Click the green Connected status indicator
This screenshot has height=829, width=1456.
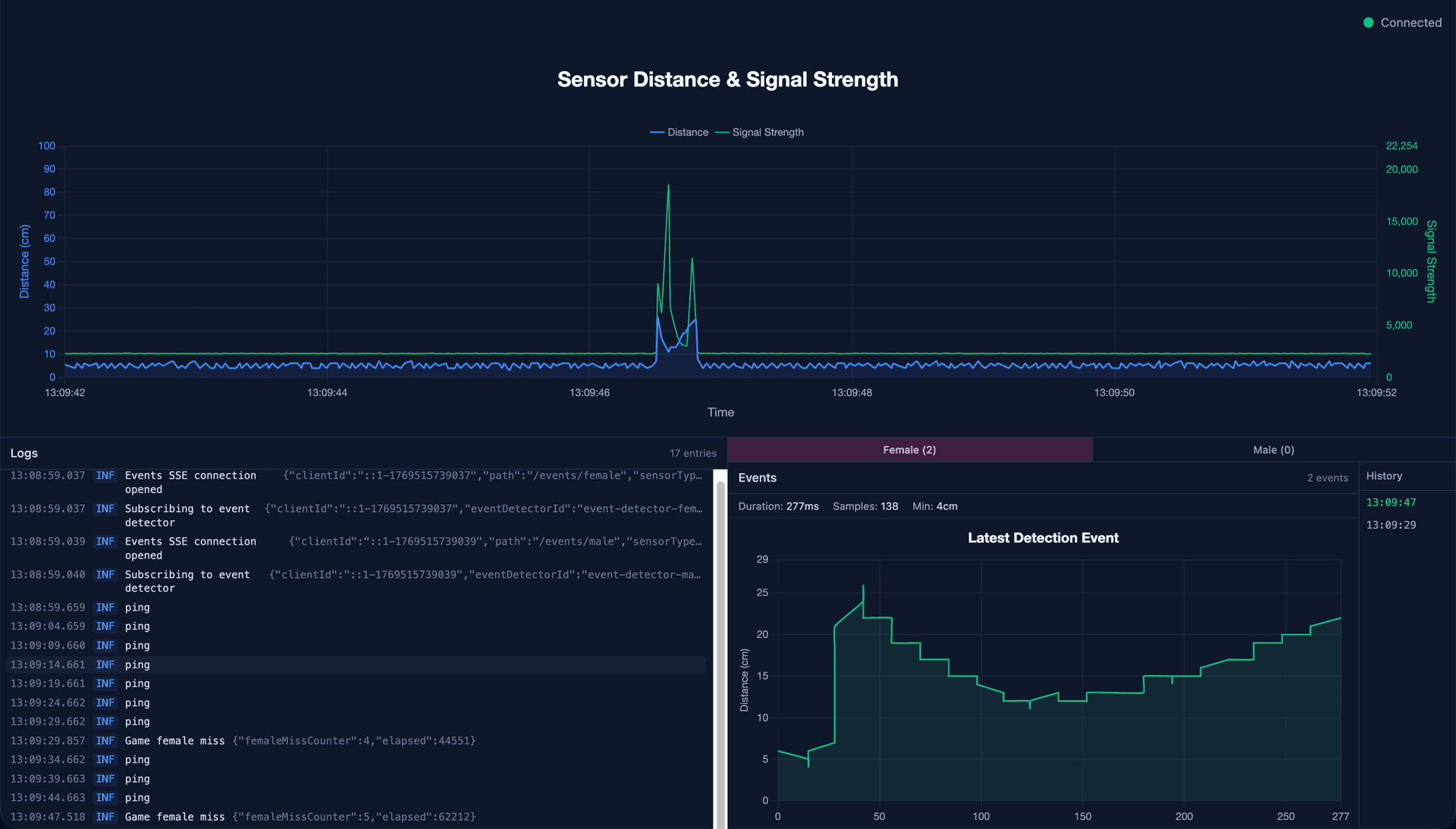(x=1369, y=23)
